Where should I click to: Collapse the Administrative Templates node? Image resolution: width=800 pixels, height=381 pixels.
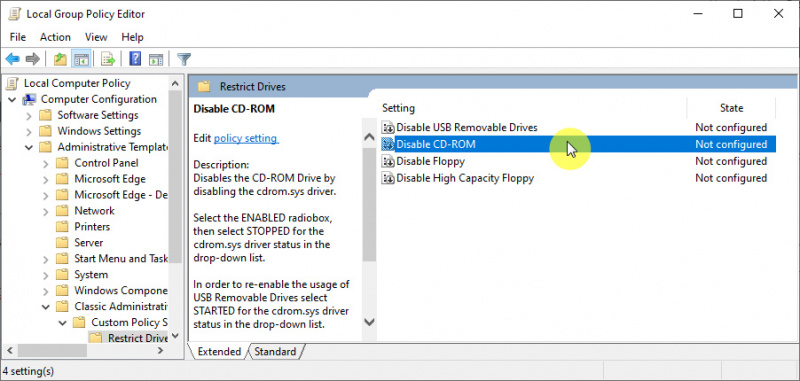click(29, 147)
